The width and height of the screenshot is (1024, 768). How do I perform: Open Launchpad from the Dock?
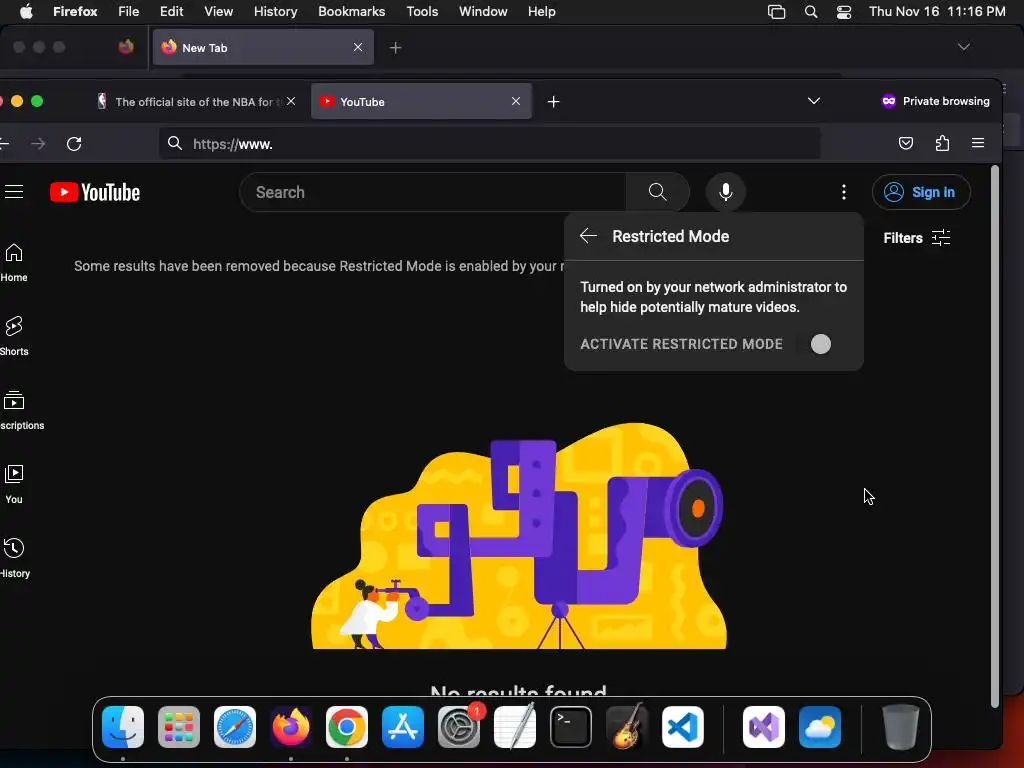(x=178, y=727)
